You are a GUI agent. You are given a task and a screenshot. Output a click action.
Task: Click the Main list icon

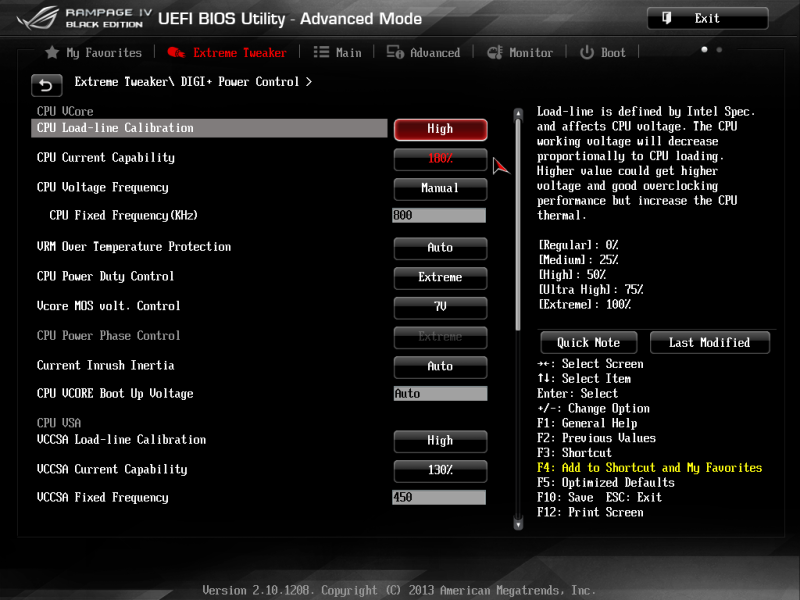pos(321,52)
